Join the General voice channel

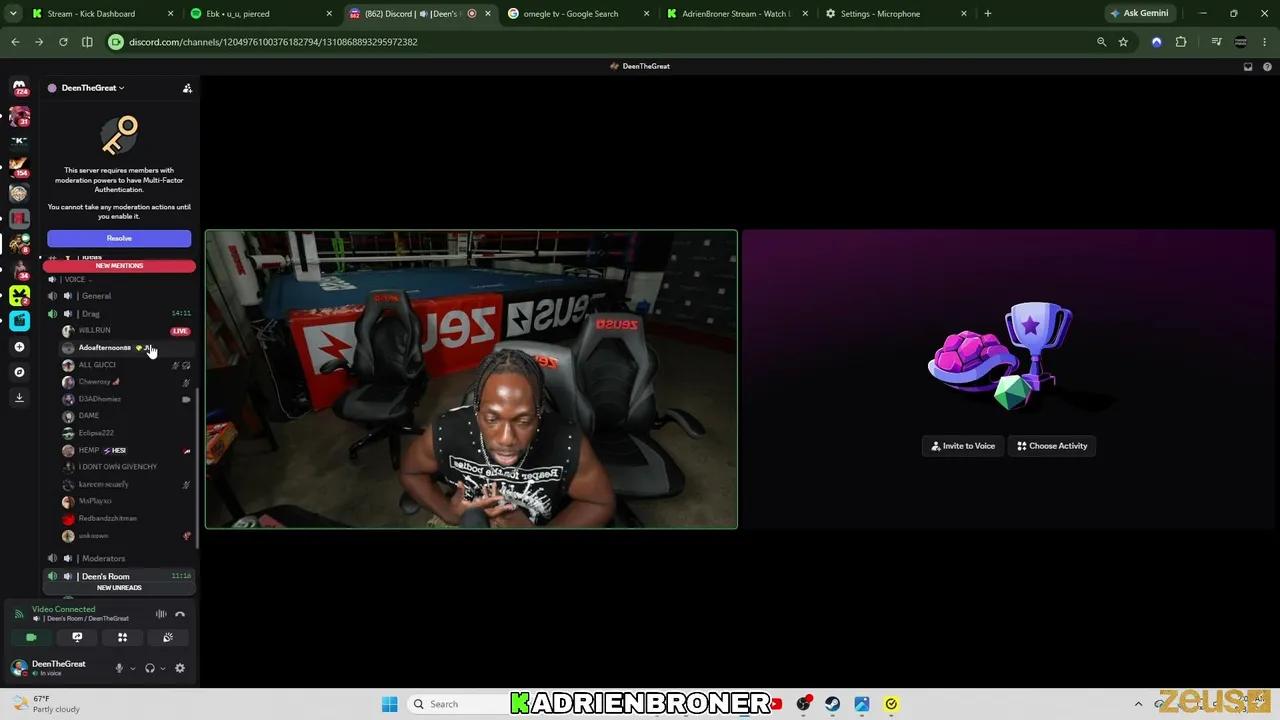(x=119, y=296)
